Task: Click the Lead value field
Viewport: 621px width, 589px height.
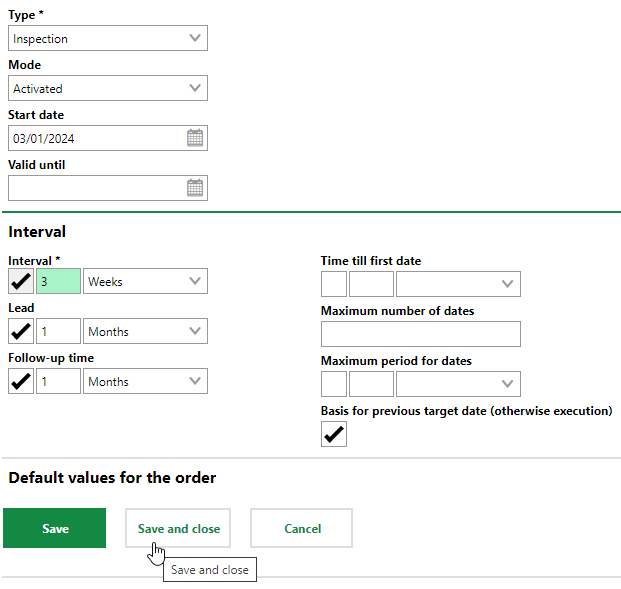Action: click(58, 331)
